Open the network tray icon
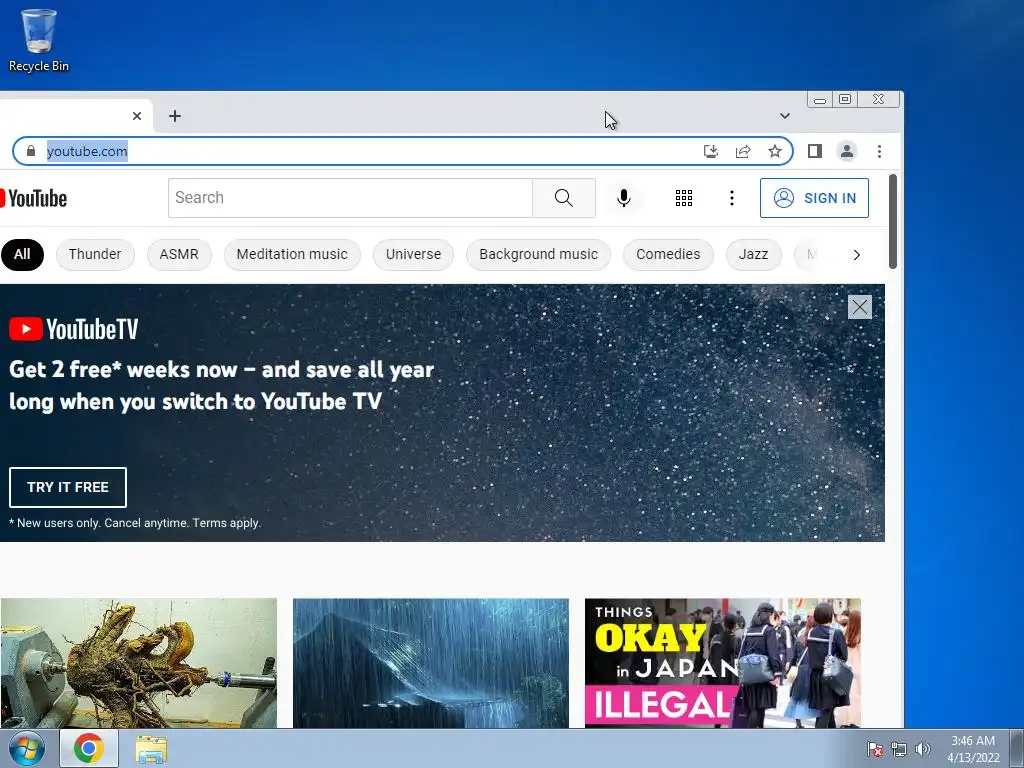Image resolution: width=1024 pixels, height=768 pixels. point(899,749)
